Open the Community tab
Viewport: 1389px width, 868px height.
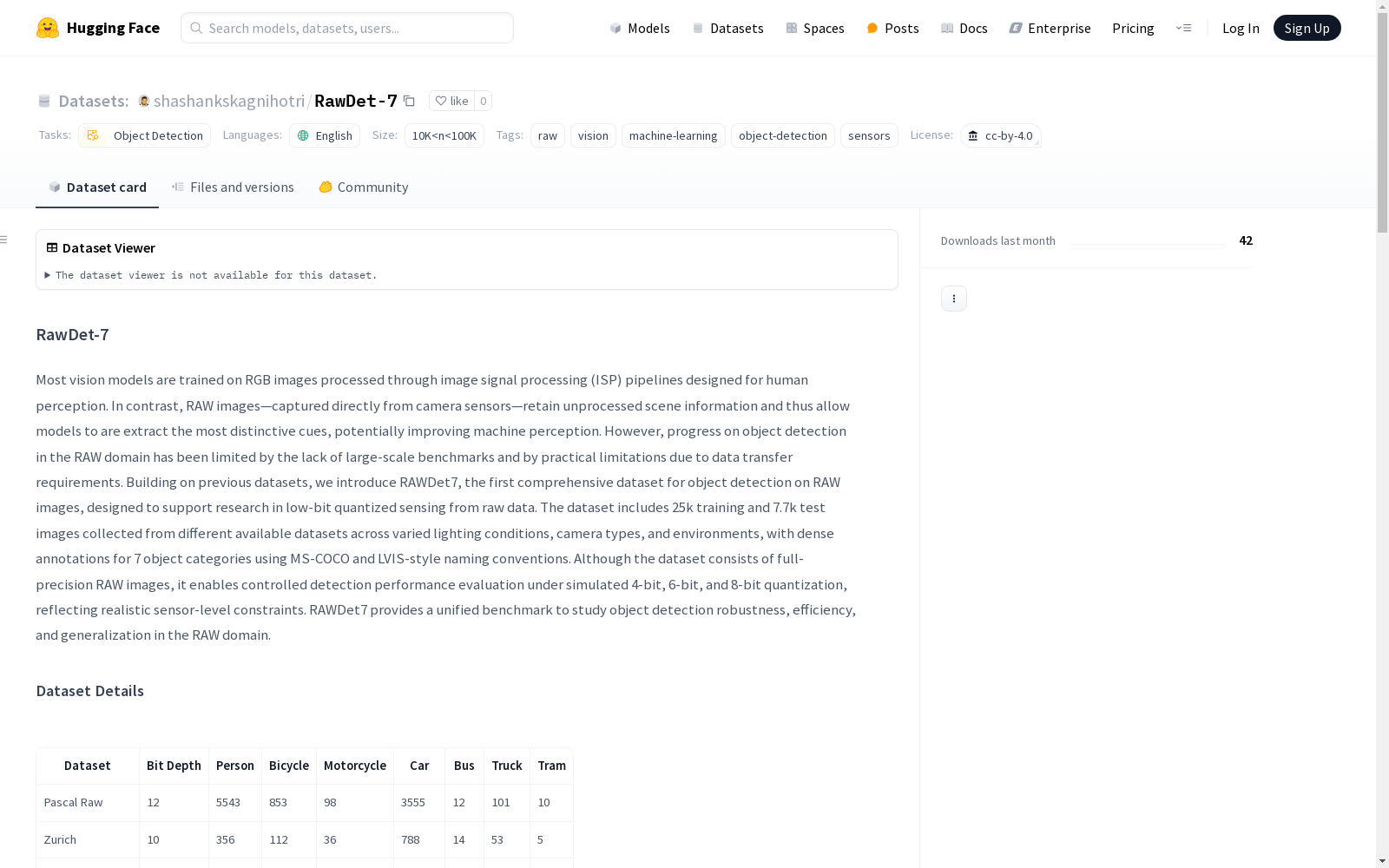click(x=363, y=187)
